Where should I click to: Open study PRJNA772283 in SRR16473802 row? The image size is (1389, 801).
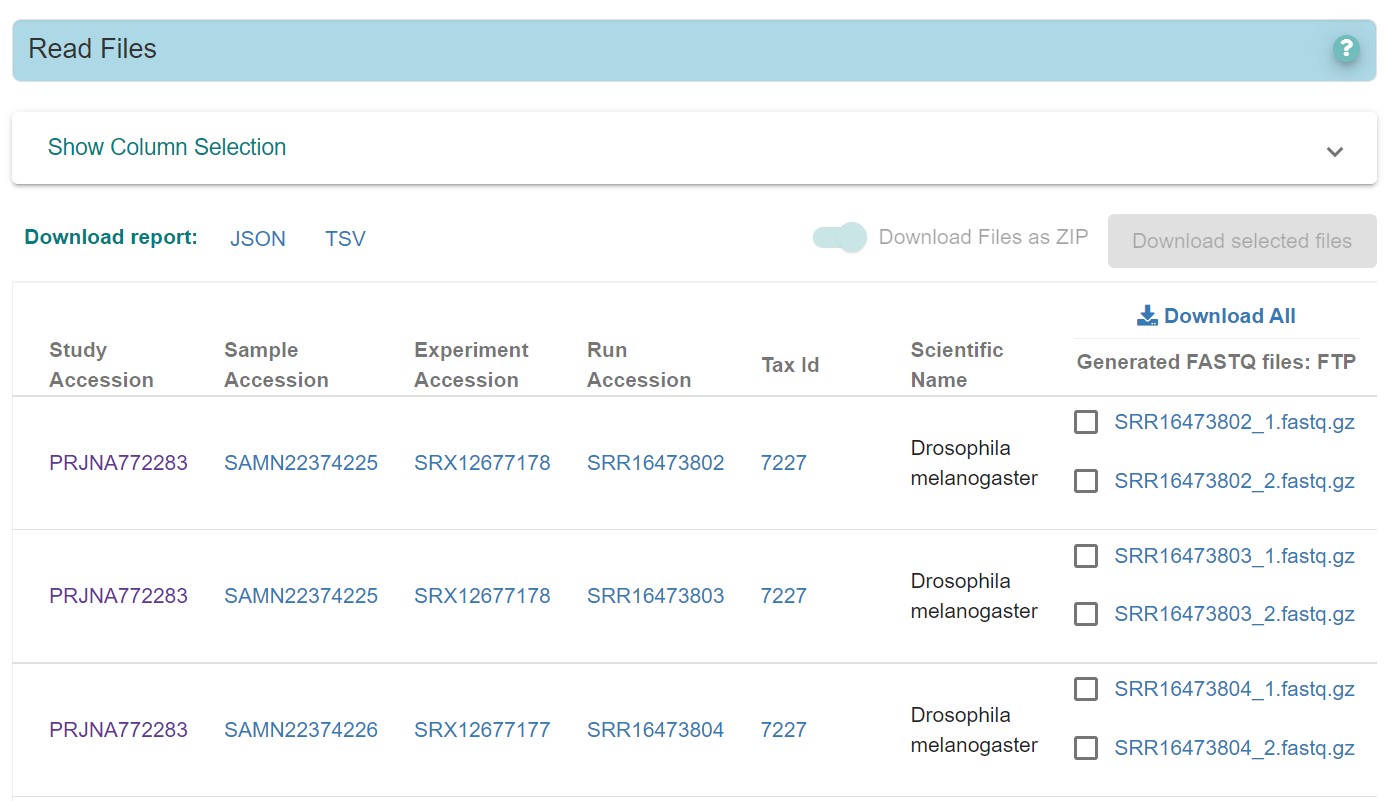[118, 463]
